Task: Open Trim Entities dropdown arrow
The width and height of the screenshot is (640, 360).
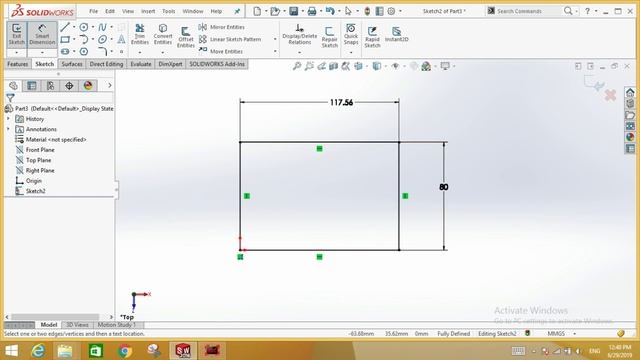Action: click(140, 53)
